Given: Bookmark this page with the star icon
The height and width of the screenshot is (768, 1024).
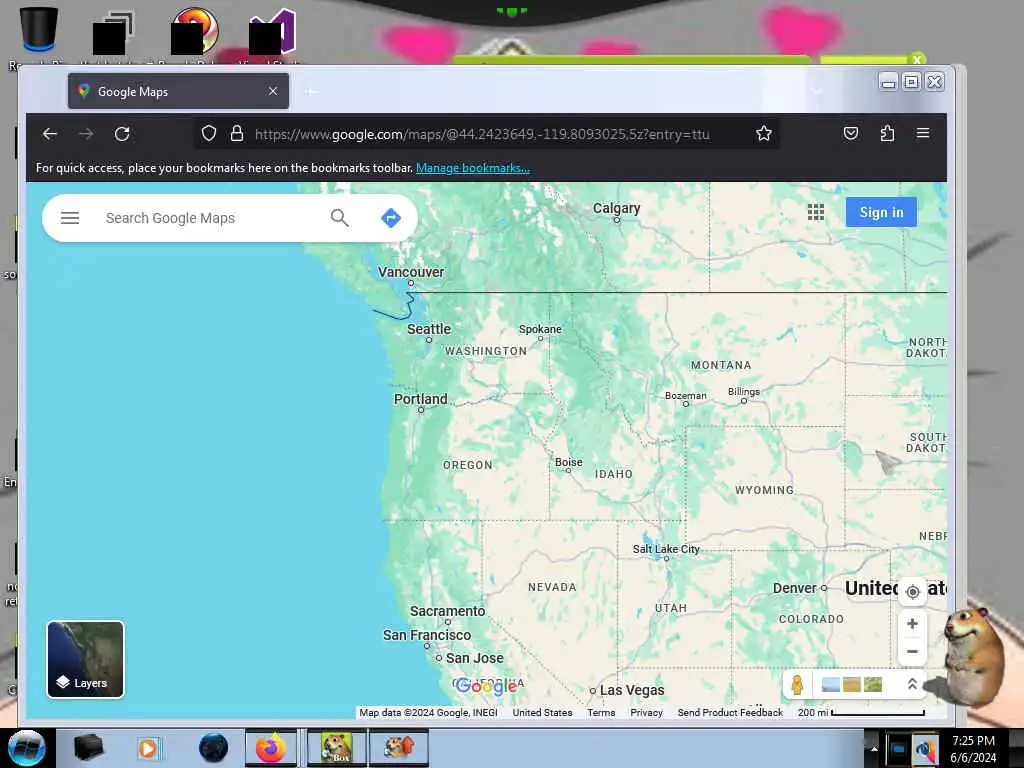Looking at the screenshot, I should [x=763, y=134].
